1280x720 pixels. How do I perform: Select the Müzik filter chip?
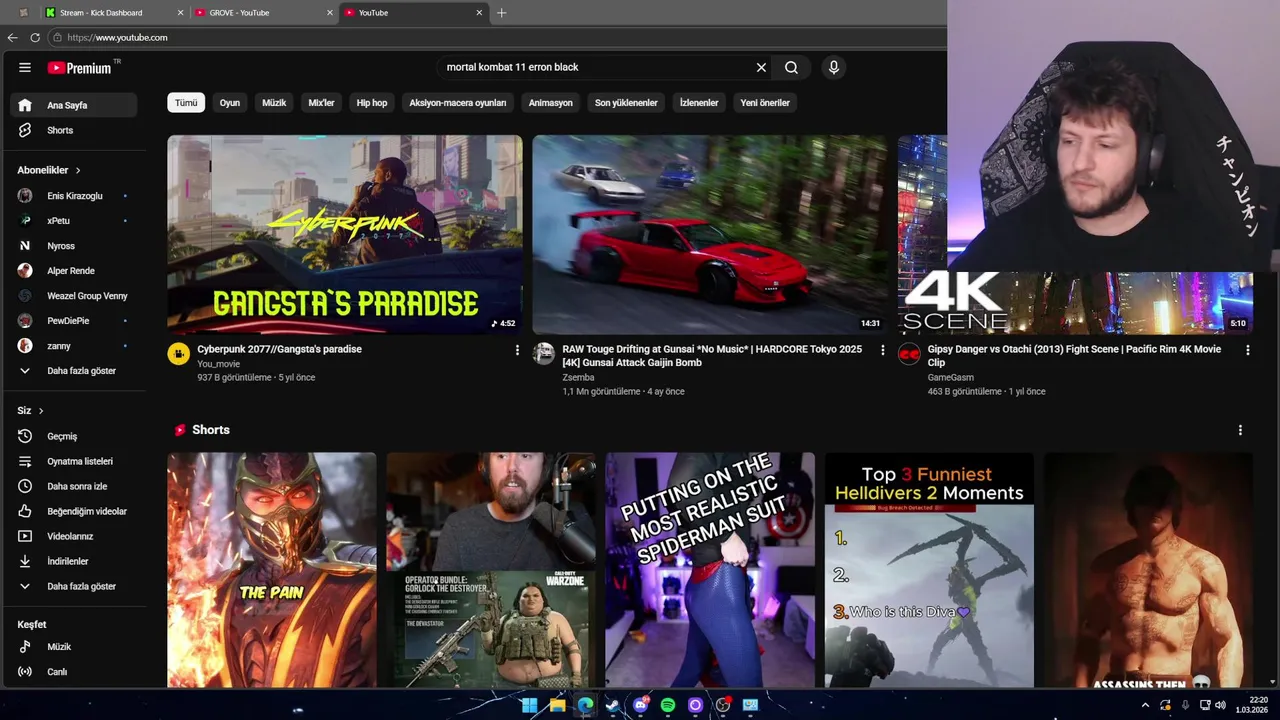[274, 103]
